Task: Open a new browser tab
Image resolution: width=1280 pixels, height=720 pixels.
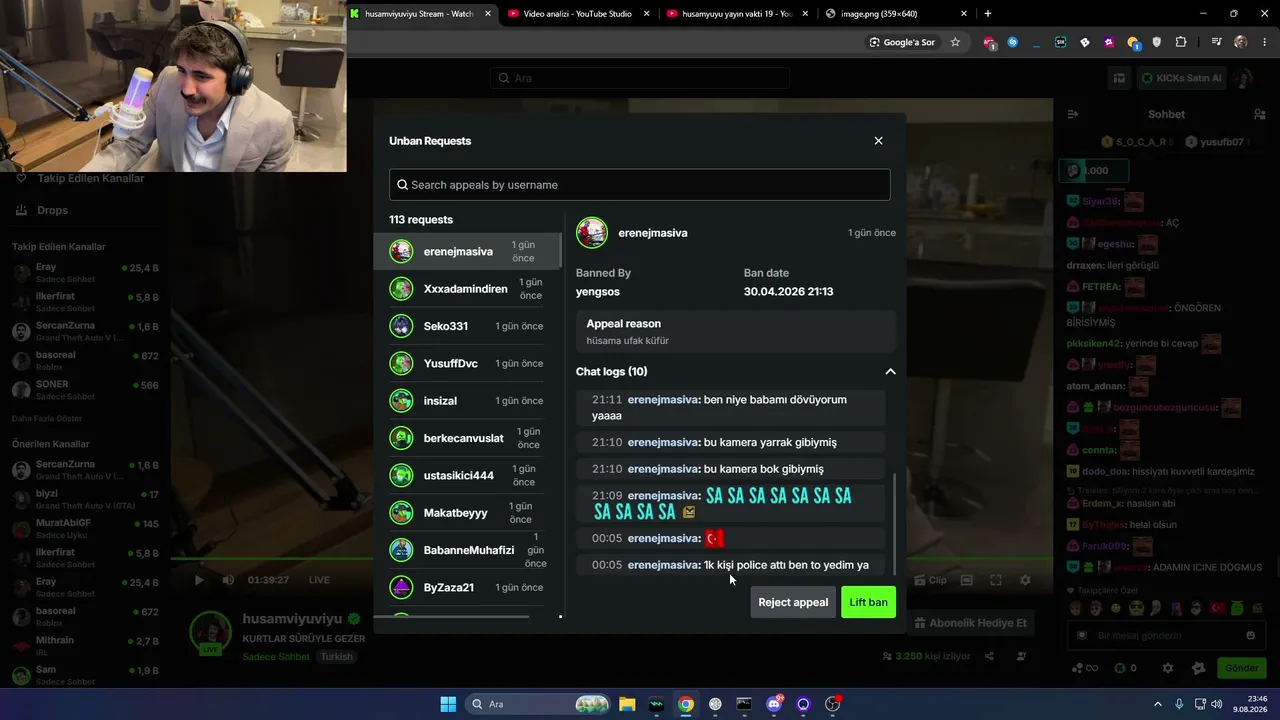Action: click(988, 14)
